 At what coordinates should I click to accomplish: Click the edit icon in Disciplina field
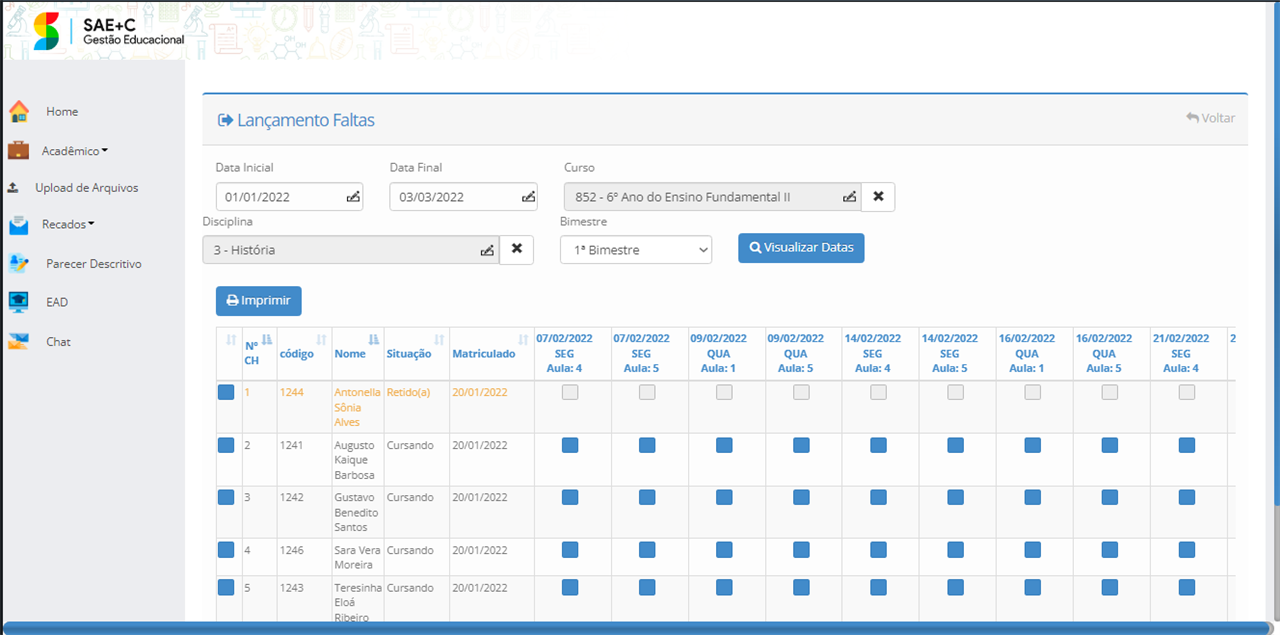pos(487,250)
